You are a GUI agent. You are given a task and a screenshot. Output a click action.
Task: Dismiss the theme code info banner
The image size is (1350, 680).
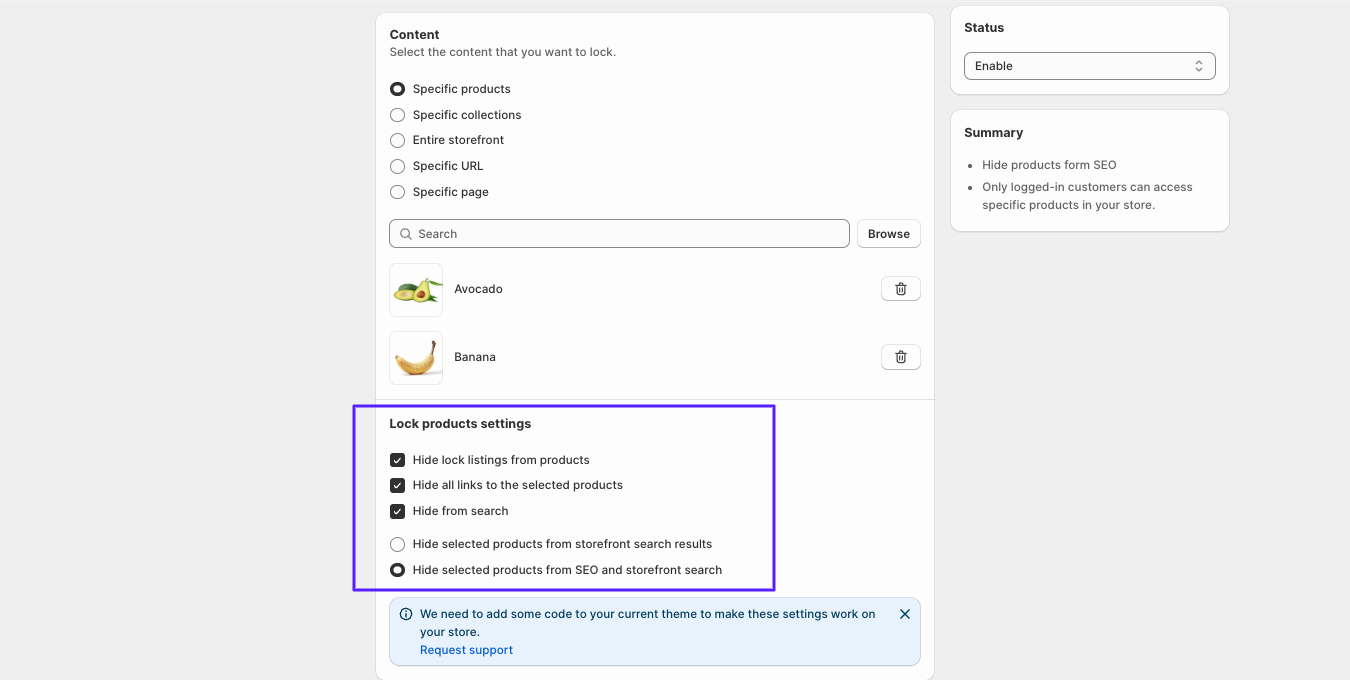coord(904,614)
